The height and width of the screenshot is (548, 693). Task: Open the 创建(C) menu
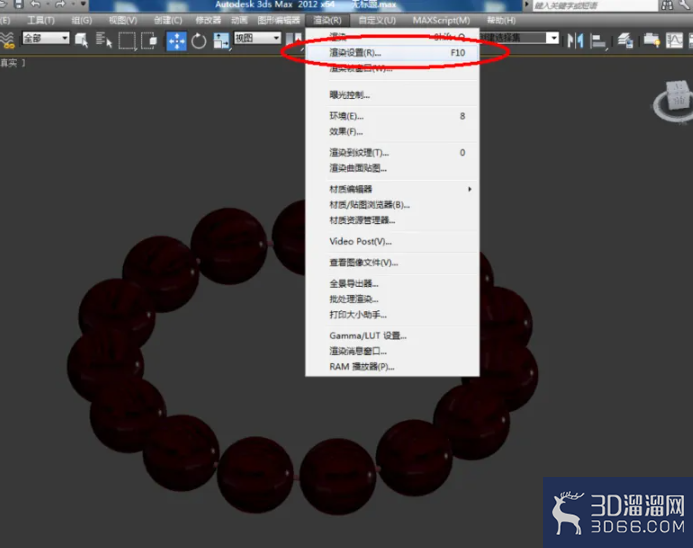coord(168,20)
